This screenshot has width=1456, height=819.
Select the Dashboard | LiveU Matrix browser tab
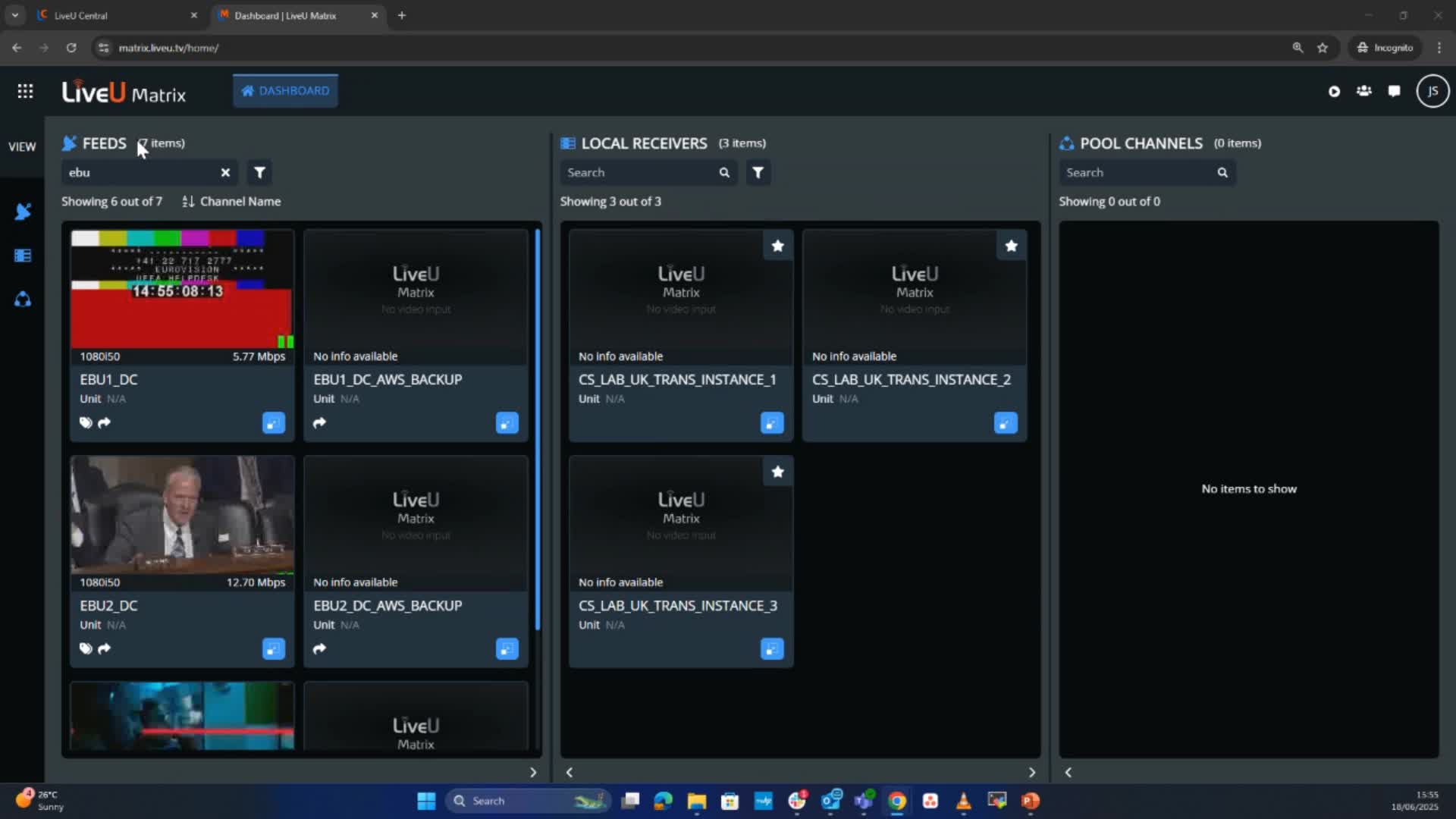[298, 15]
